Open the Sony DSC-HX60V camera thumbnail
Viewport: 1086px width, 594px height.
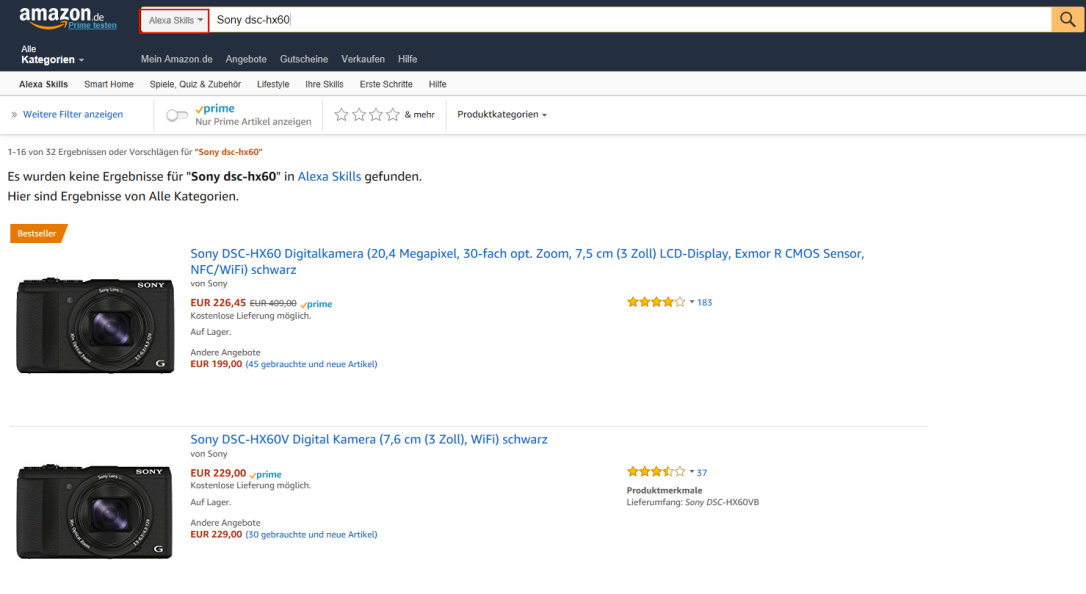95,511
